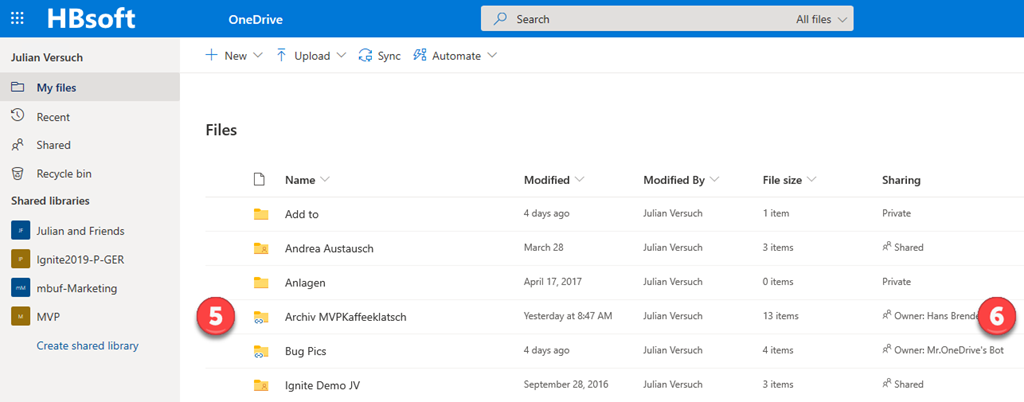Select My files in the sidebar

pos(56,88)
